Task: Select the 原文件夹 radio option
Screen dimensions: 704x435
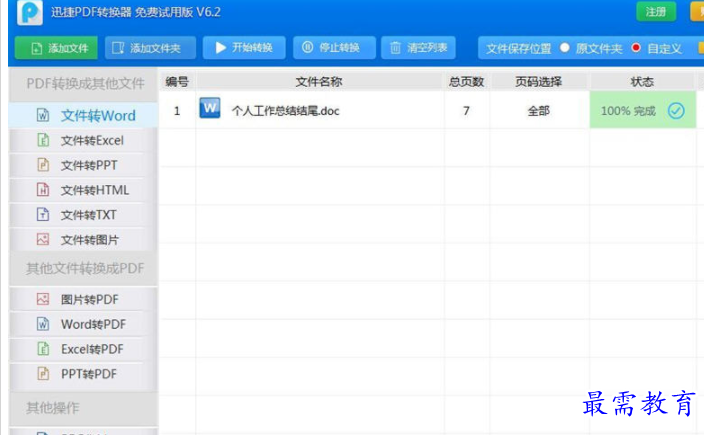Action: [x=565, y=48]
